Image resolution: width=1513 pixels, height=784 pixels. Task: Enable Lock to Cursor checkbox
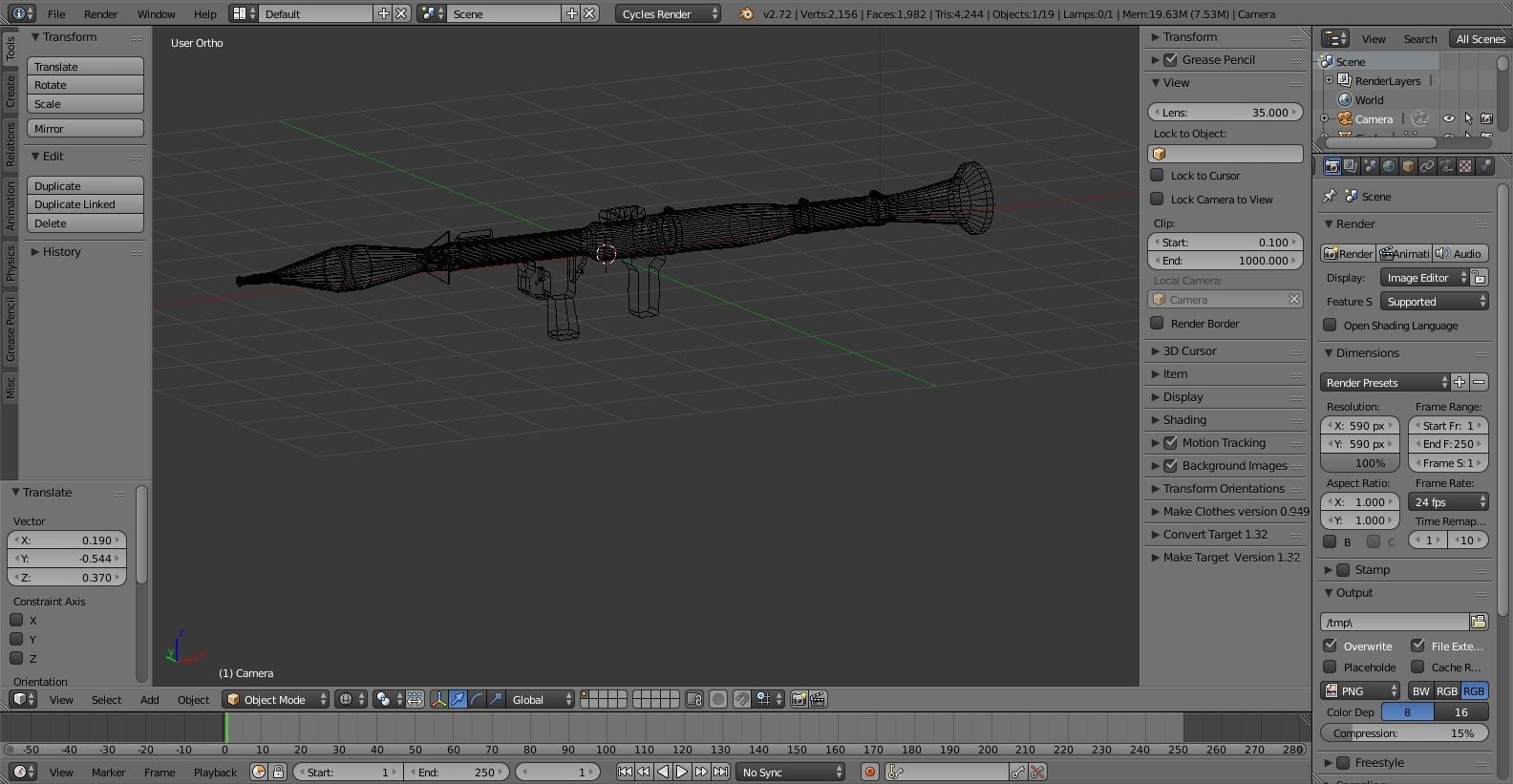point(1157,175)
